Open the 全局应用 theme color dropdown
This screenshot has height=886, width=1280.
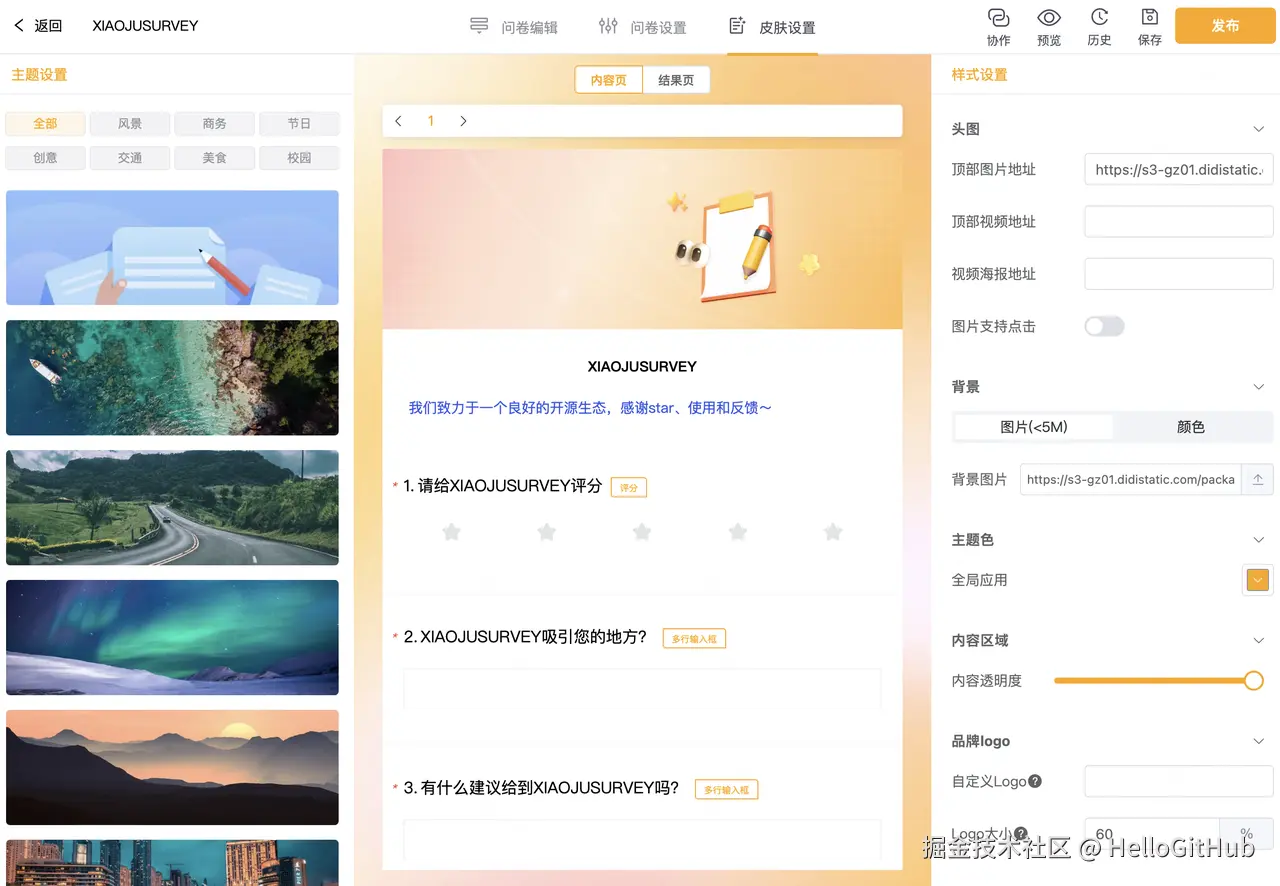(x=1257, y=580)
